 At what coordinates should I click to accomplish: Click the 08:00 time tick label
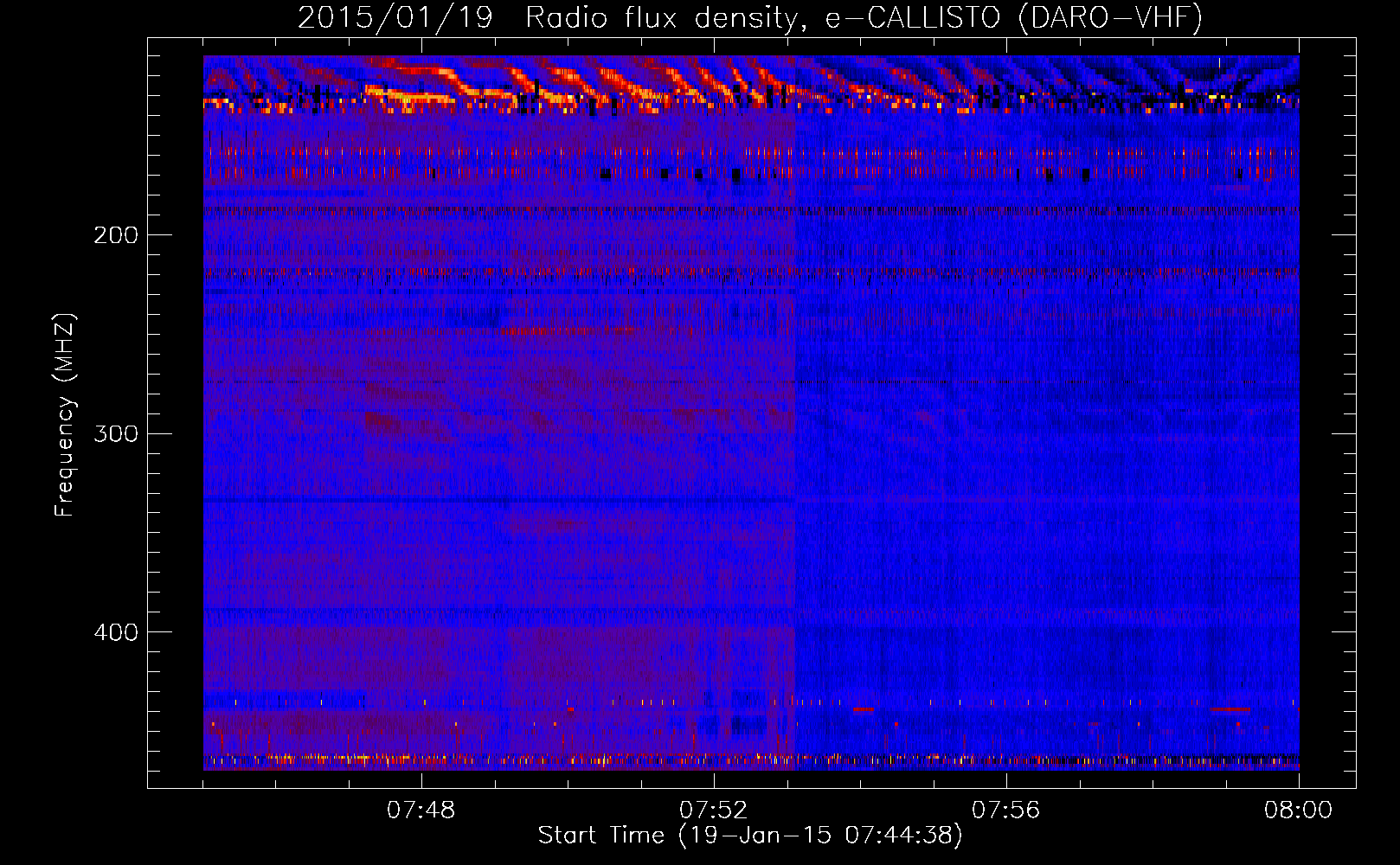tap(1298, 811)
